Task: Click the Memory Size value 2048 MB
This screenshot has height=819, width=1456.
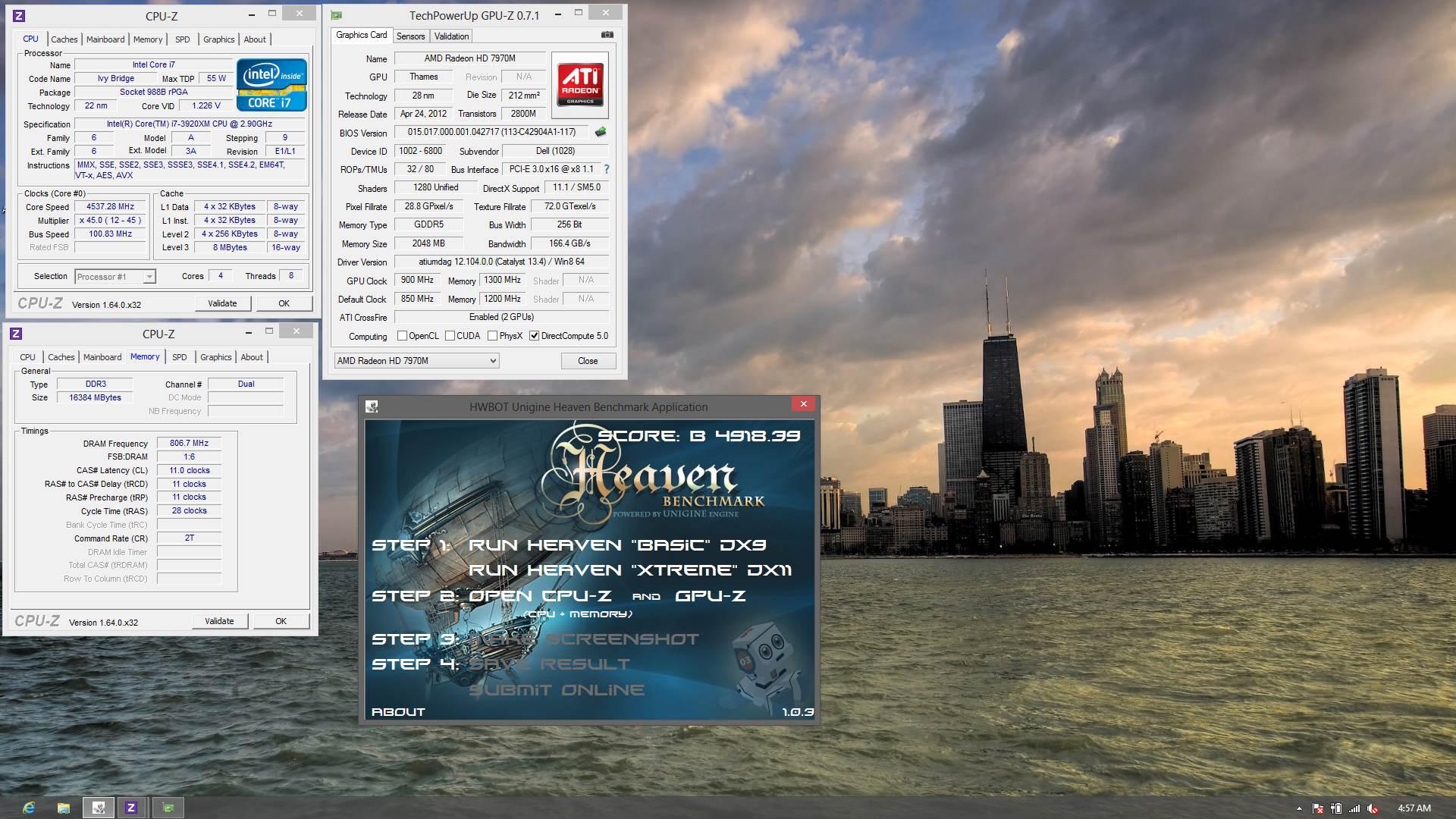Action: [x=428, y=243]
